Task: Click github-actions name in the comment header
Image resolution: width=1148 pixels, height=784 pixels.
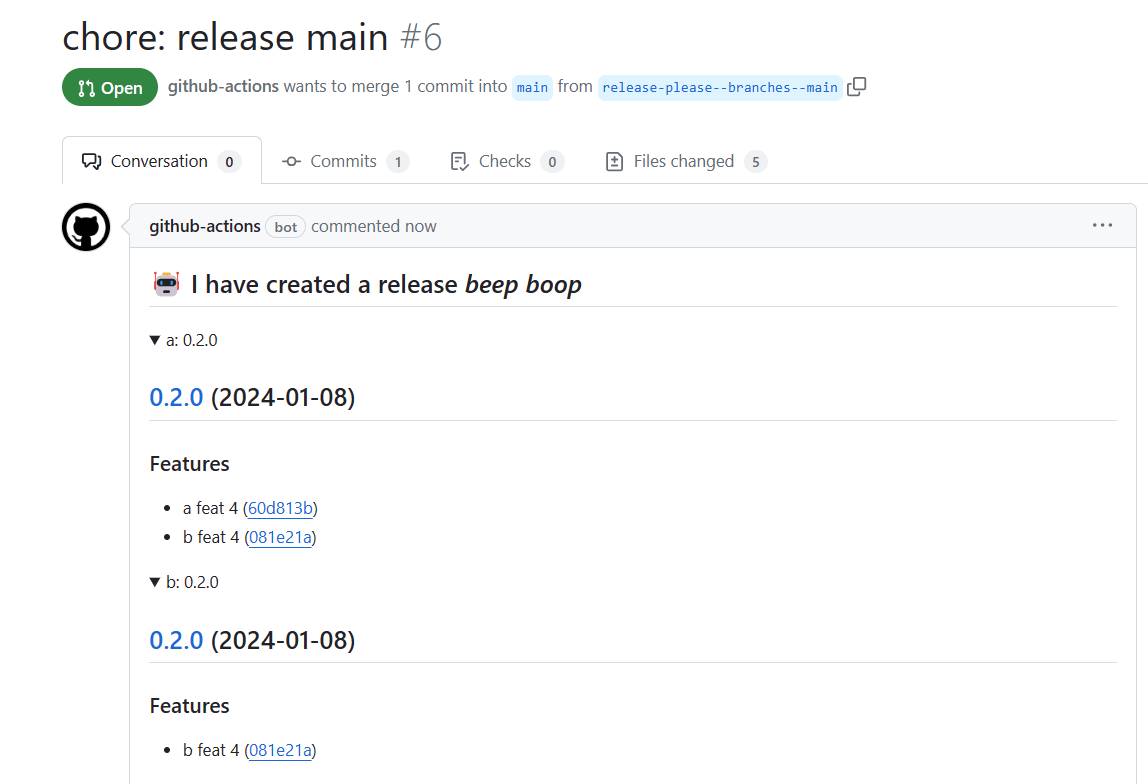Action: 205,226
